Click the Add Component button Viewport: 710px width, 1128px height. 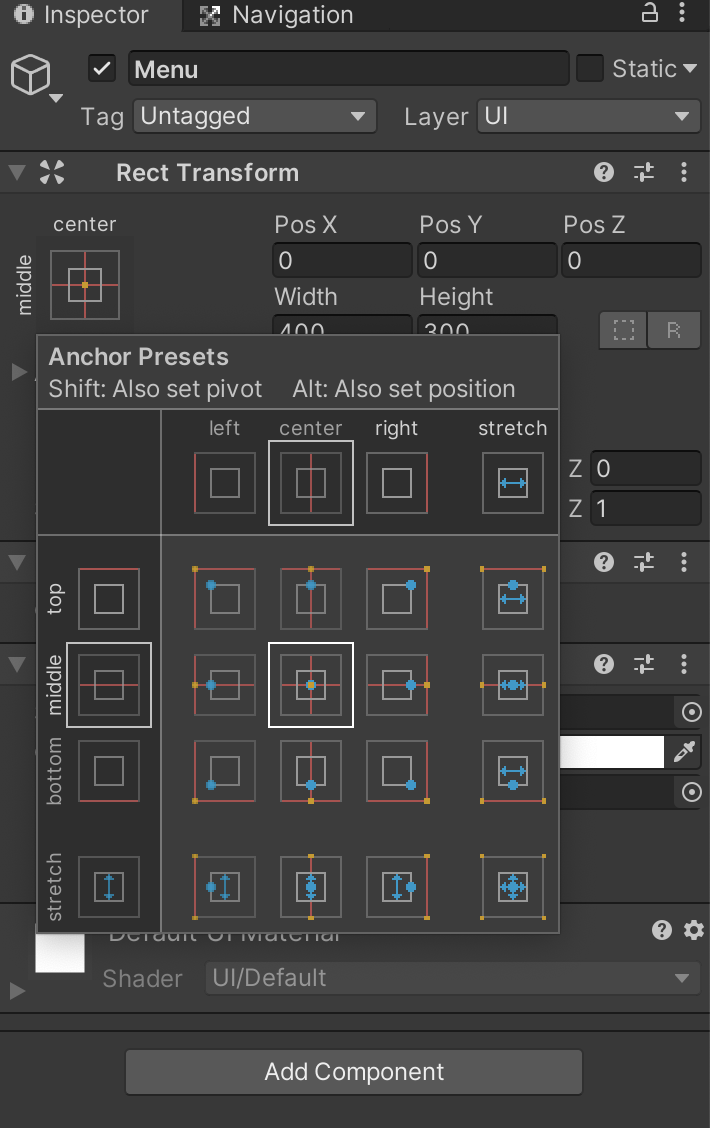(x=354, y=1072)
